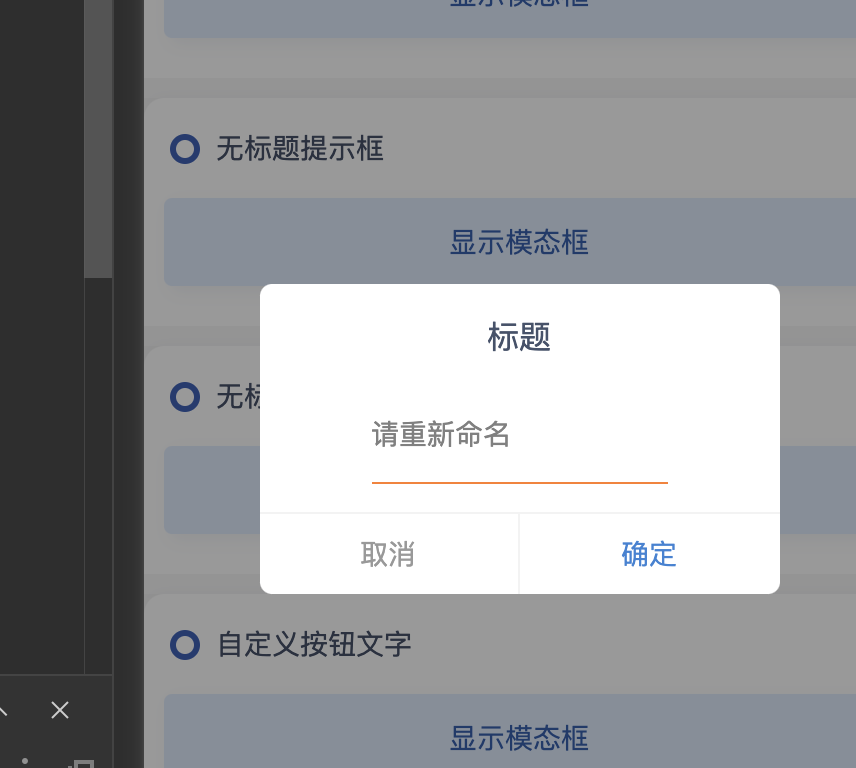Click the 取消 button in the dialog
The height and width of the screenshot is (768, 856).
[x=389, y=553]
